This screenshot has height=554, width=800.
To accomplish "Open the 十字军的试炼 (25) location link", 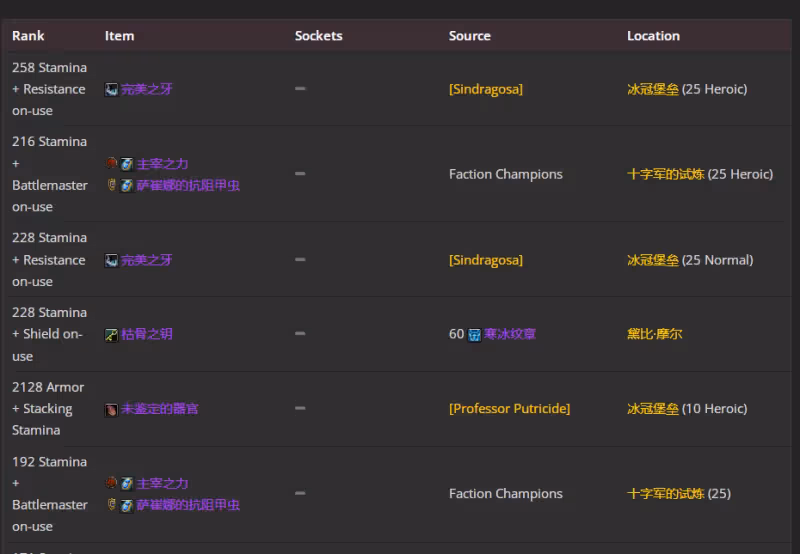I will (665, 494).
